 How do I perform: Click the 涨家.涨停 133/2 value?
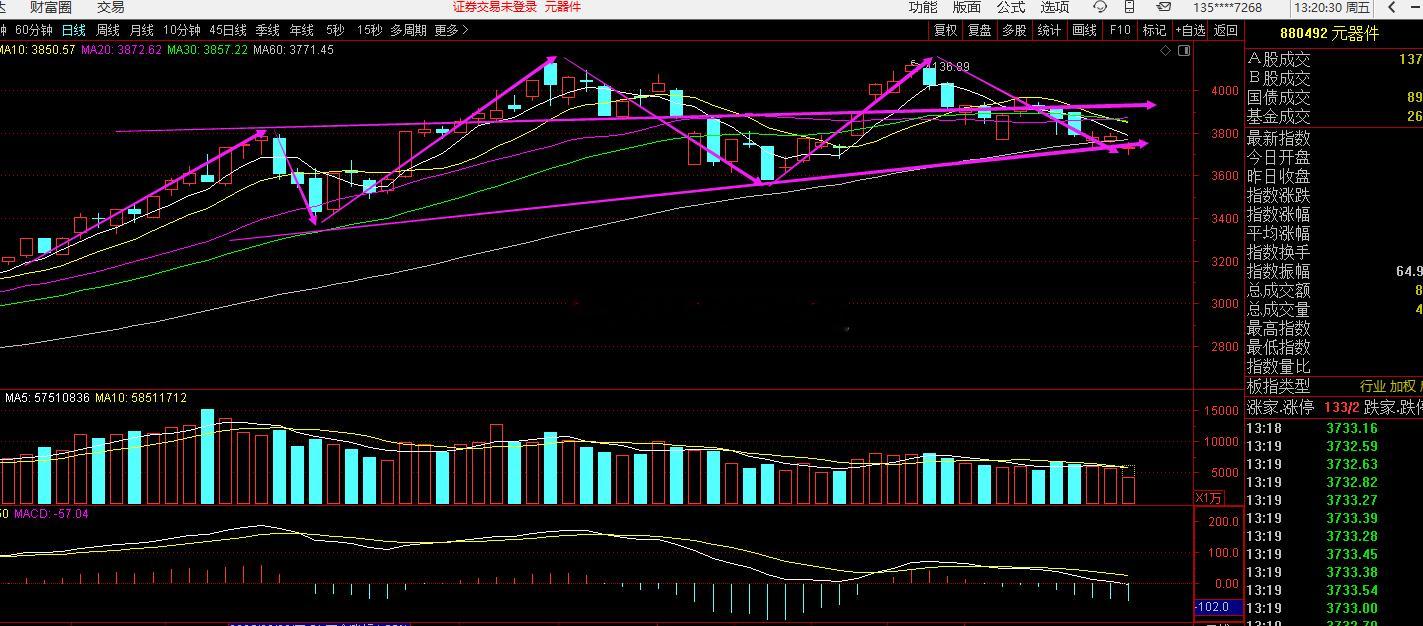click(x=1341, y=408)
